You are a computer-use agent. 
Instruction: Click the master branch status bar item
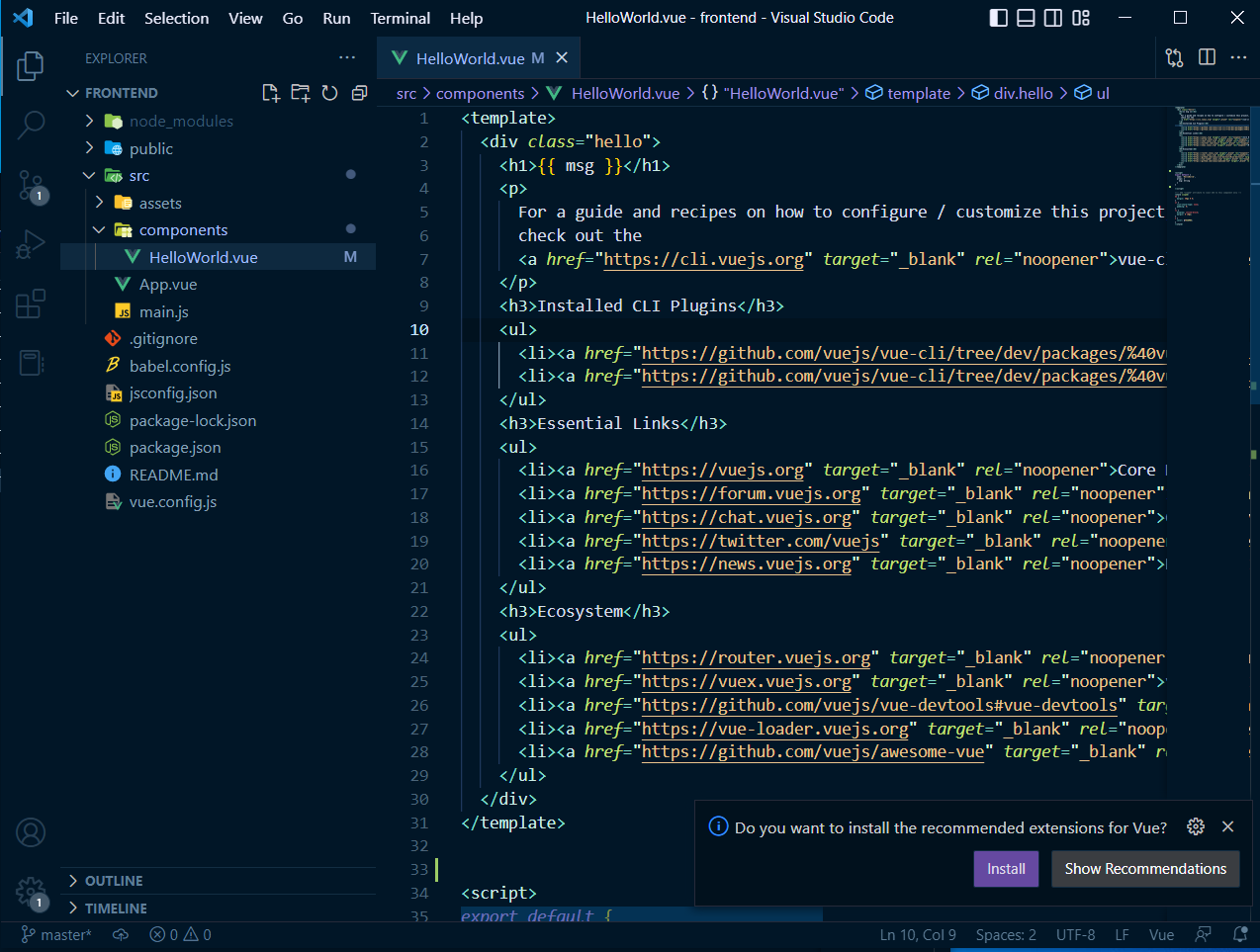[x=56, y=934]
